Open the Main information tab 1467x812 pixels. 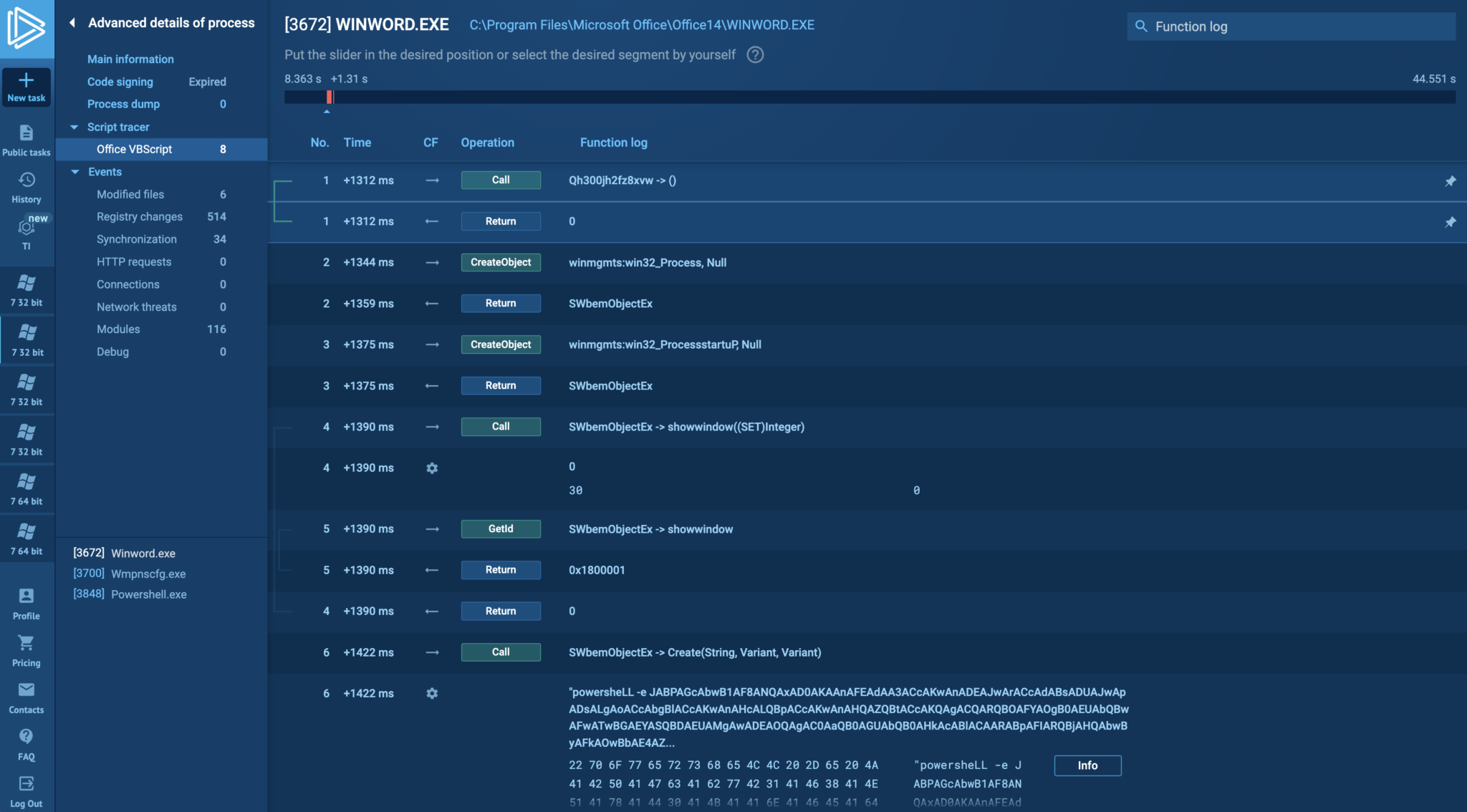130,59
